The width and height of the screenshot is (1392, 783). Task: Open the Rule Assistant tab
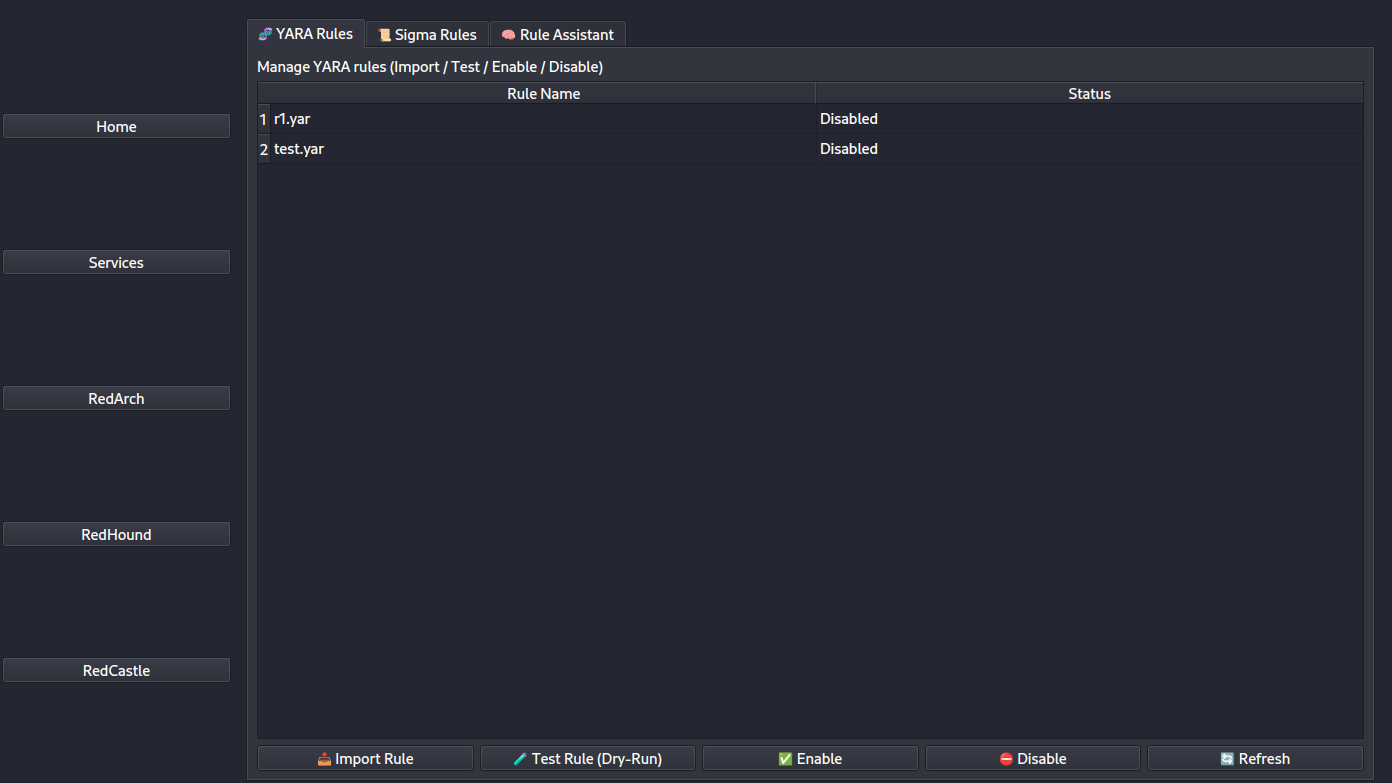click(558, 34)
